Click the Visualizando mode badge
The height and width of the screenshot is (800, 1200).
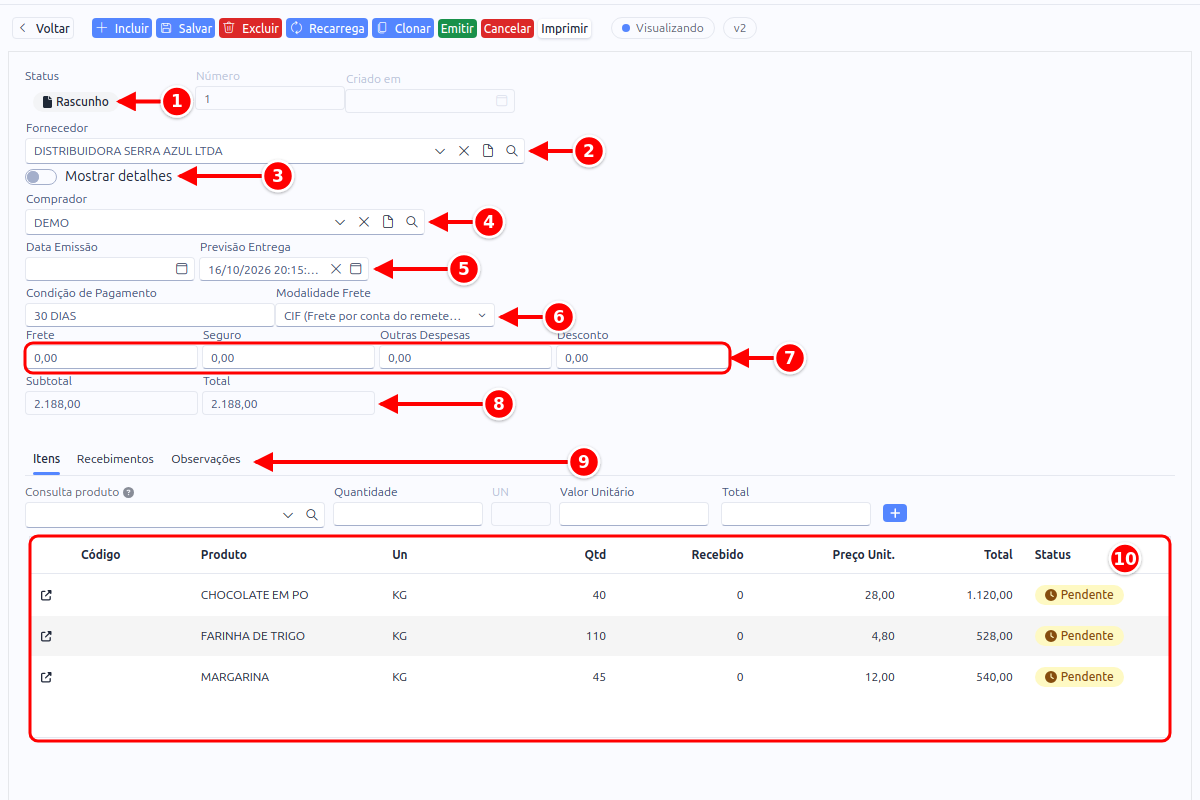pos(663,28)
